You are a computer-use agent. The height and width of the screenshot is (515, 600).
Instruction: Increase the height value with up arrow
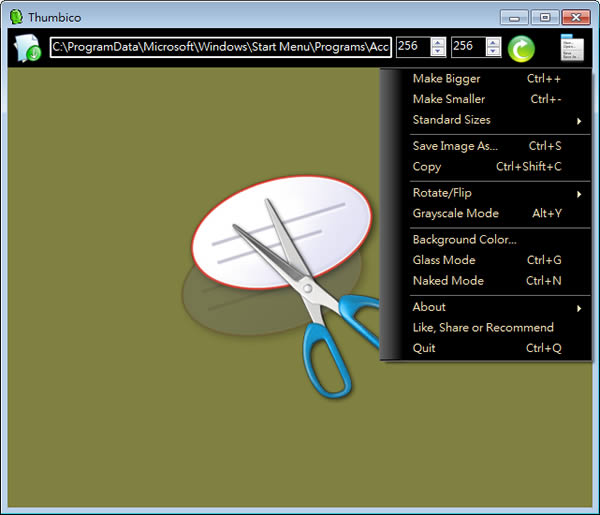493,42
